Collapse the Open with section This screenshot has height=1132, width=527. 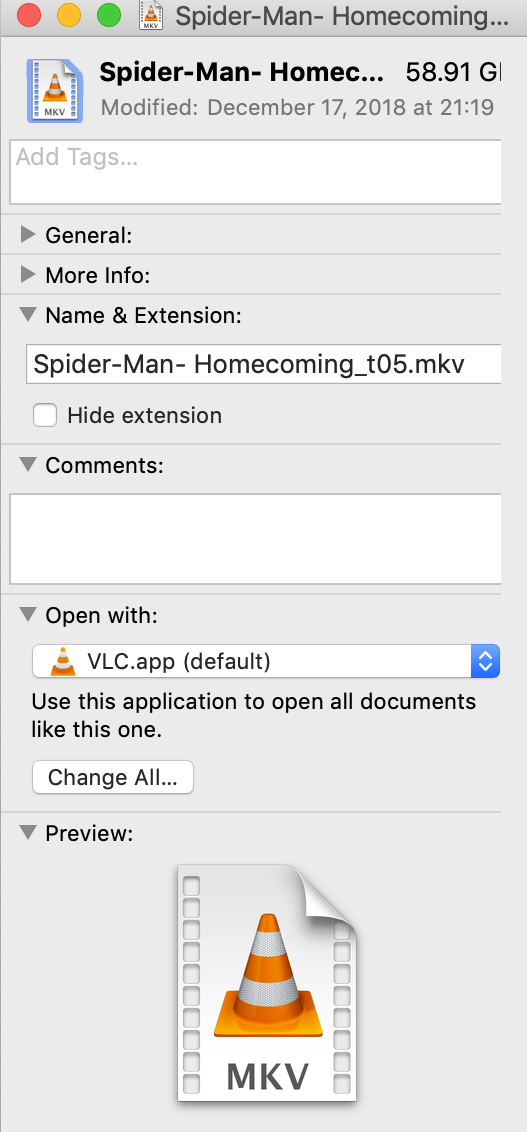coord(28,614)
